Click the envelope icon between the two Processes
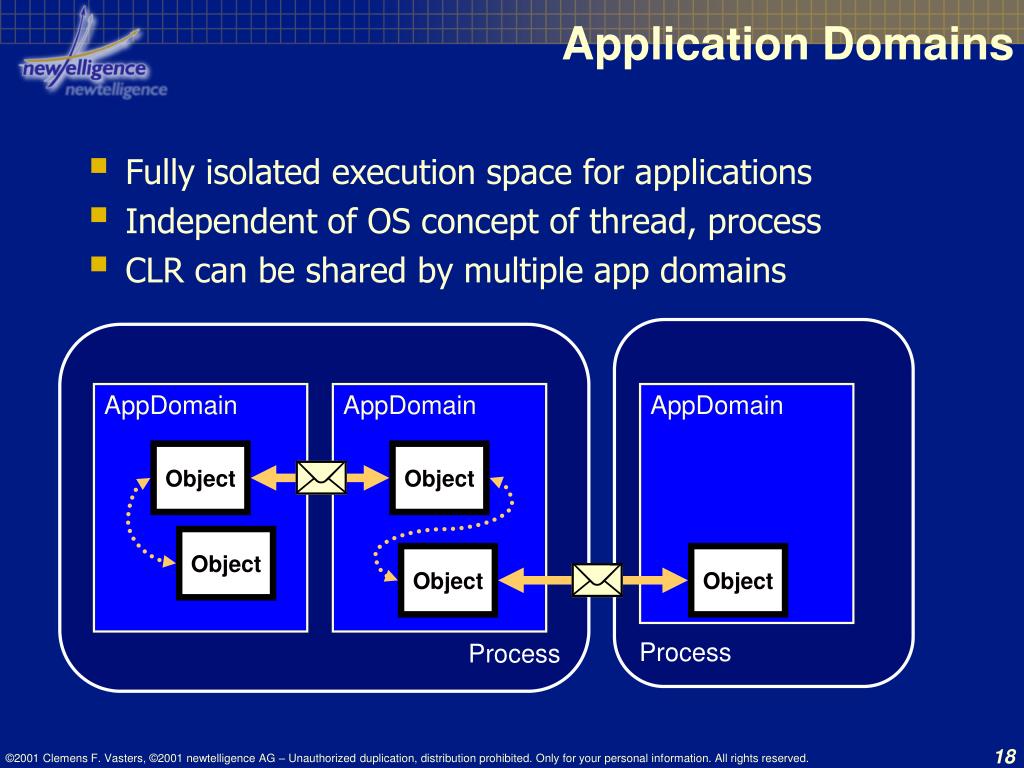This screenshot has width=1024, height=768. [x=598, y=580]
